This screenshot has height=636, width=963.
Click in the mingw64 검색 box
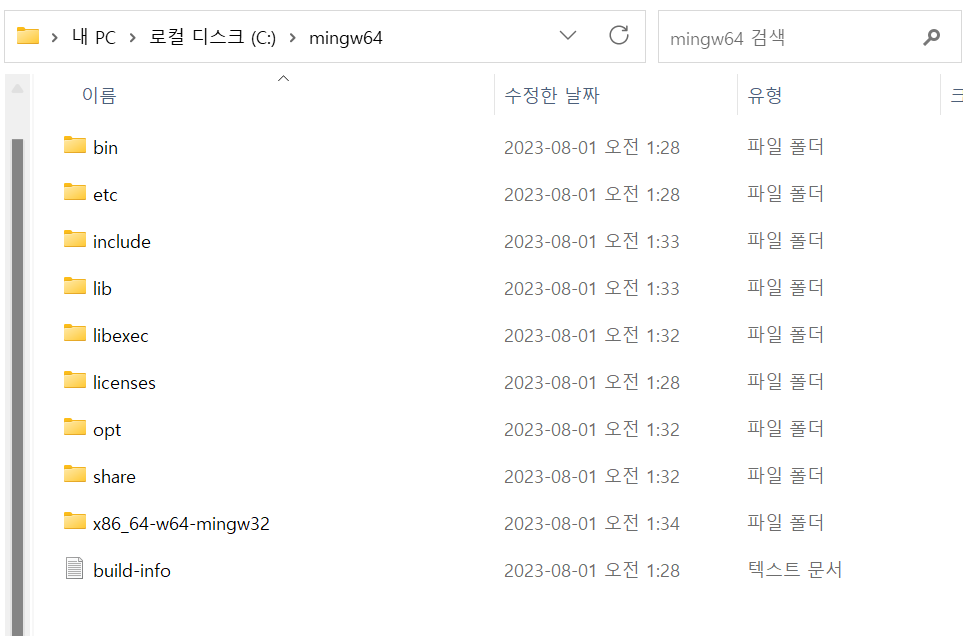[792, 37]
